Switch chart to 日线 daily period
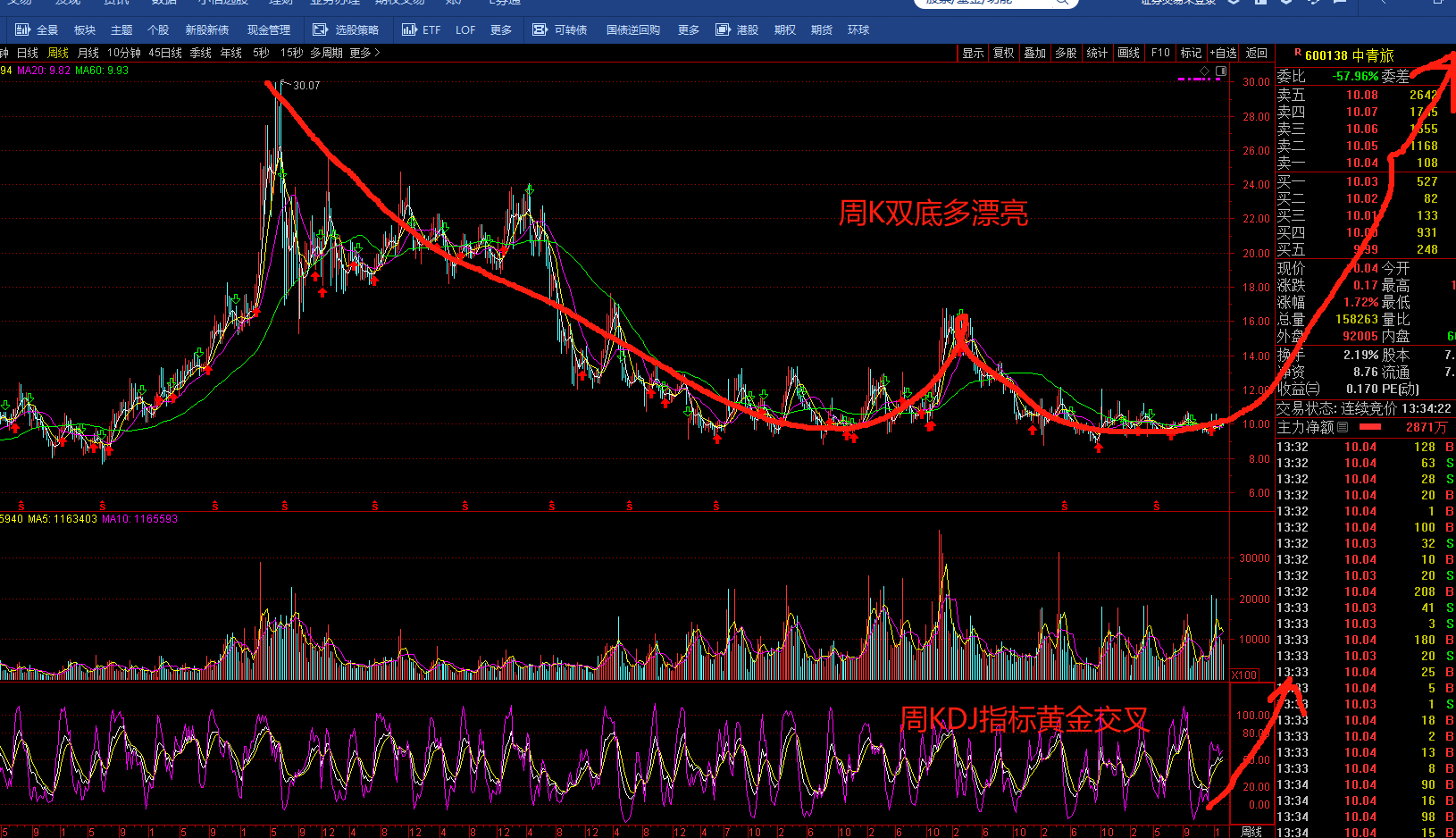The width and height of the screenshot is (1456, 838). [x=28, y=53]
